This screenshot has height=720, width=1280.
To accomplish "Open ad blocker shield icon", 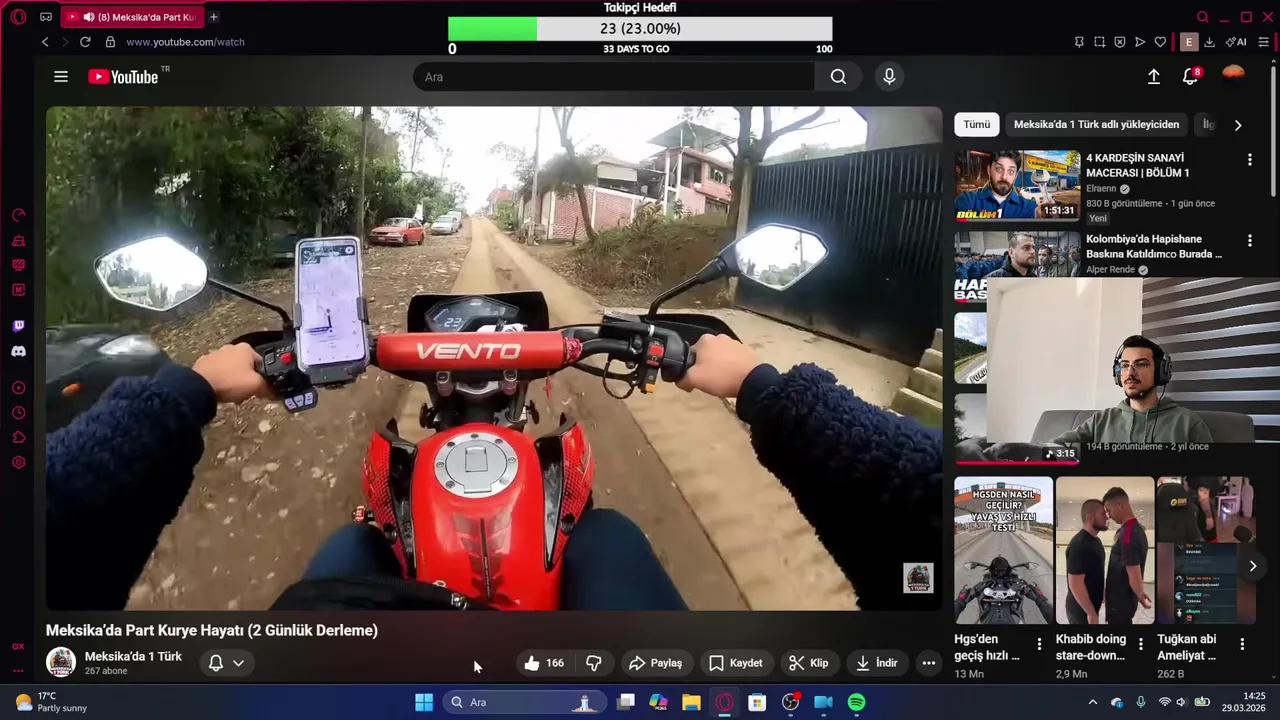I will point(1119,42).
